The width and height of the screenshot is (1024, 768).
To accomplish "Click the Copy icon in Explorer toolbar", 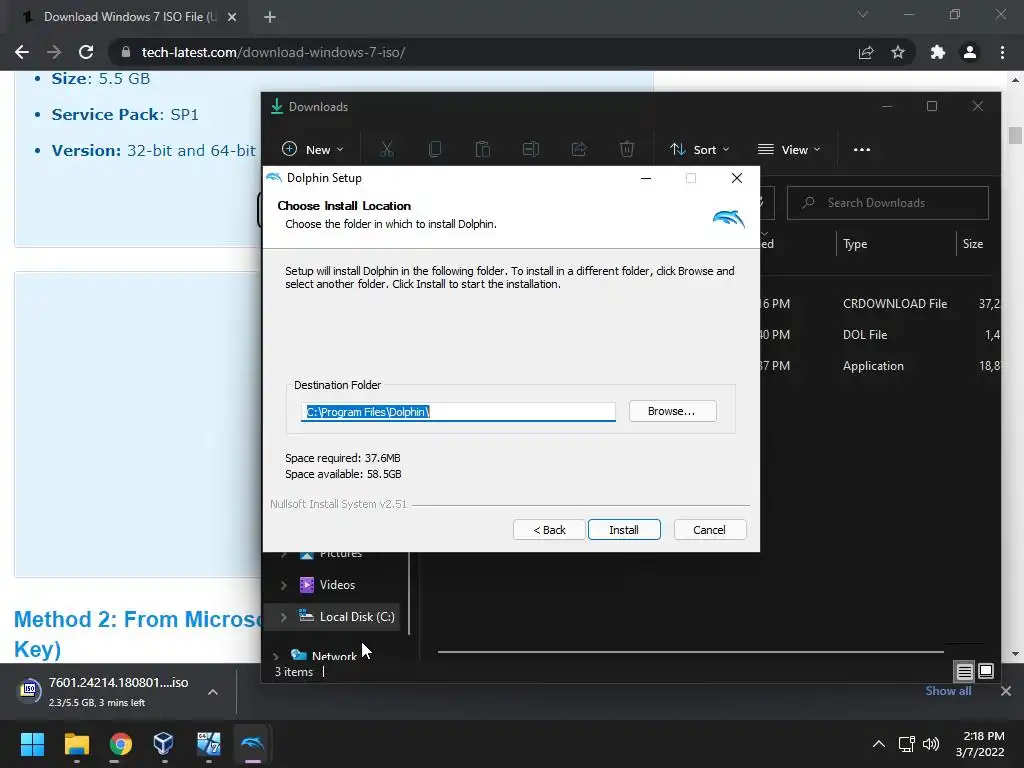I will 435,150.
